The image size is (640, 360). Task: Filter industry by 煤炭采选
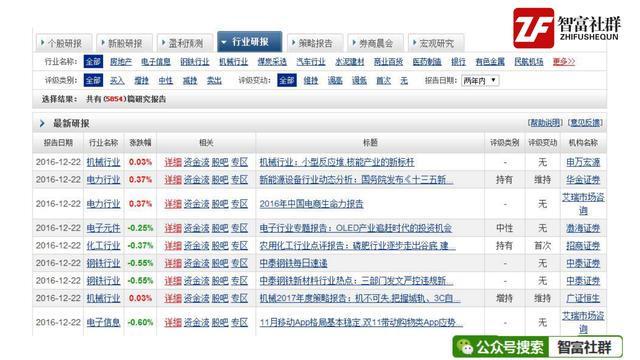272,62
